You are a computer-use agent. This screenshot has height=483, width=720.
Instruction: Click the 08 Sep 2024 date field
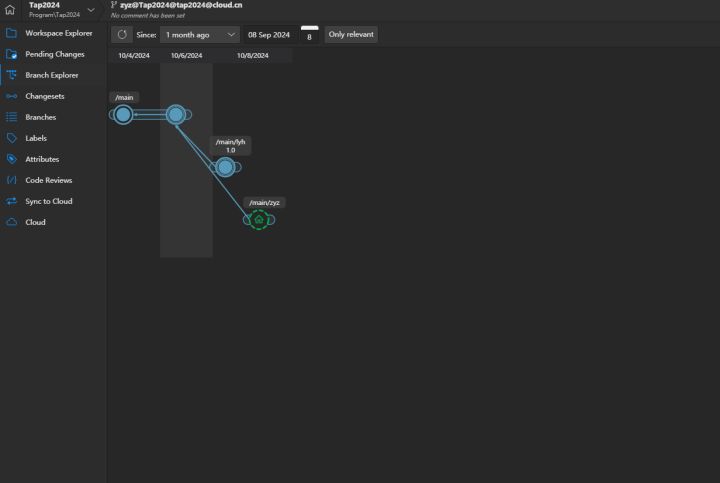(x=269, y=34)
